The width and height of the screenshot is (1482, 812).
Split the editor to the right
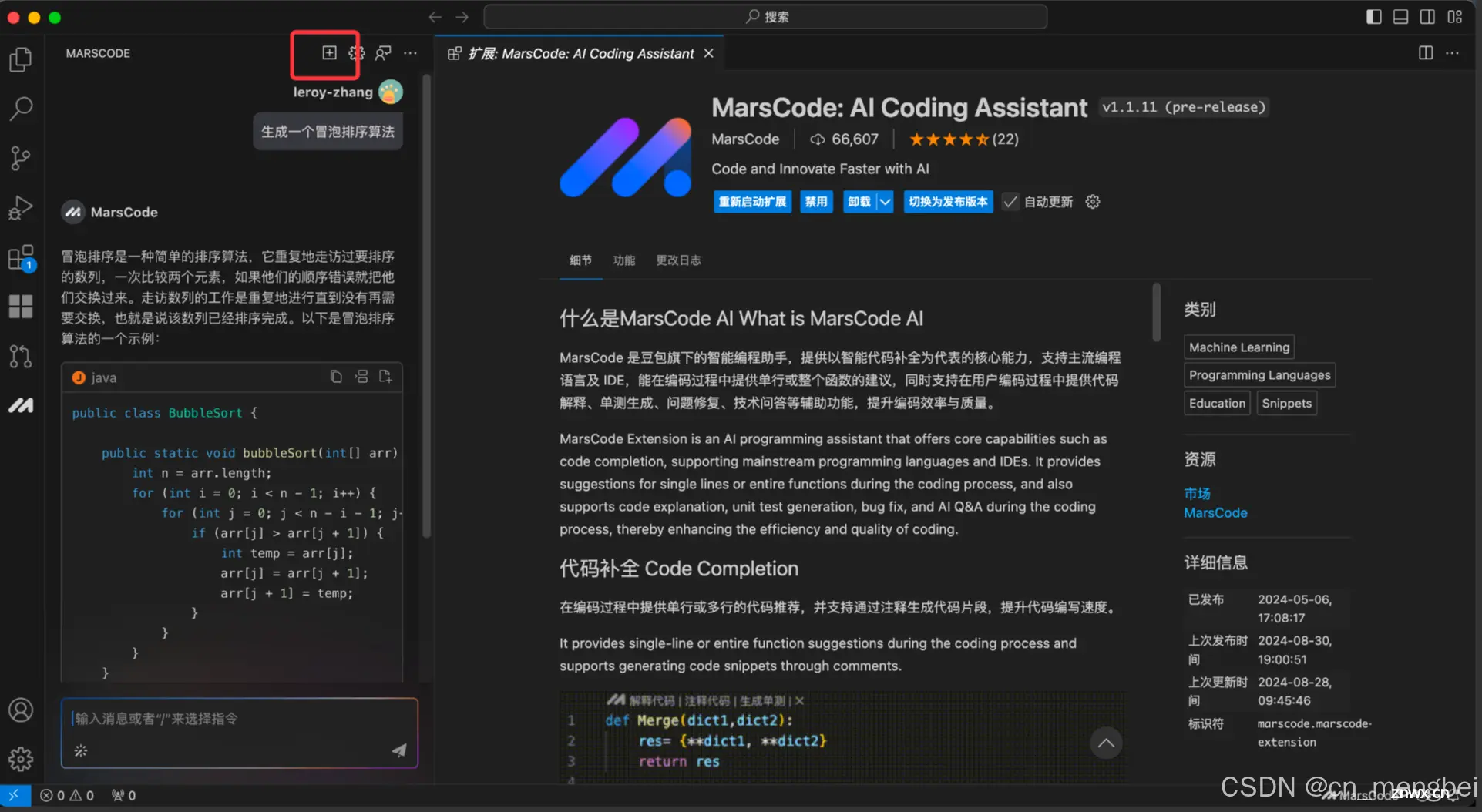[x=1426, y=52]
